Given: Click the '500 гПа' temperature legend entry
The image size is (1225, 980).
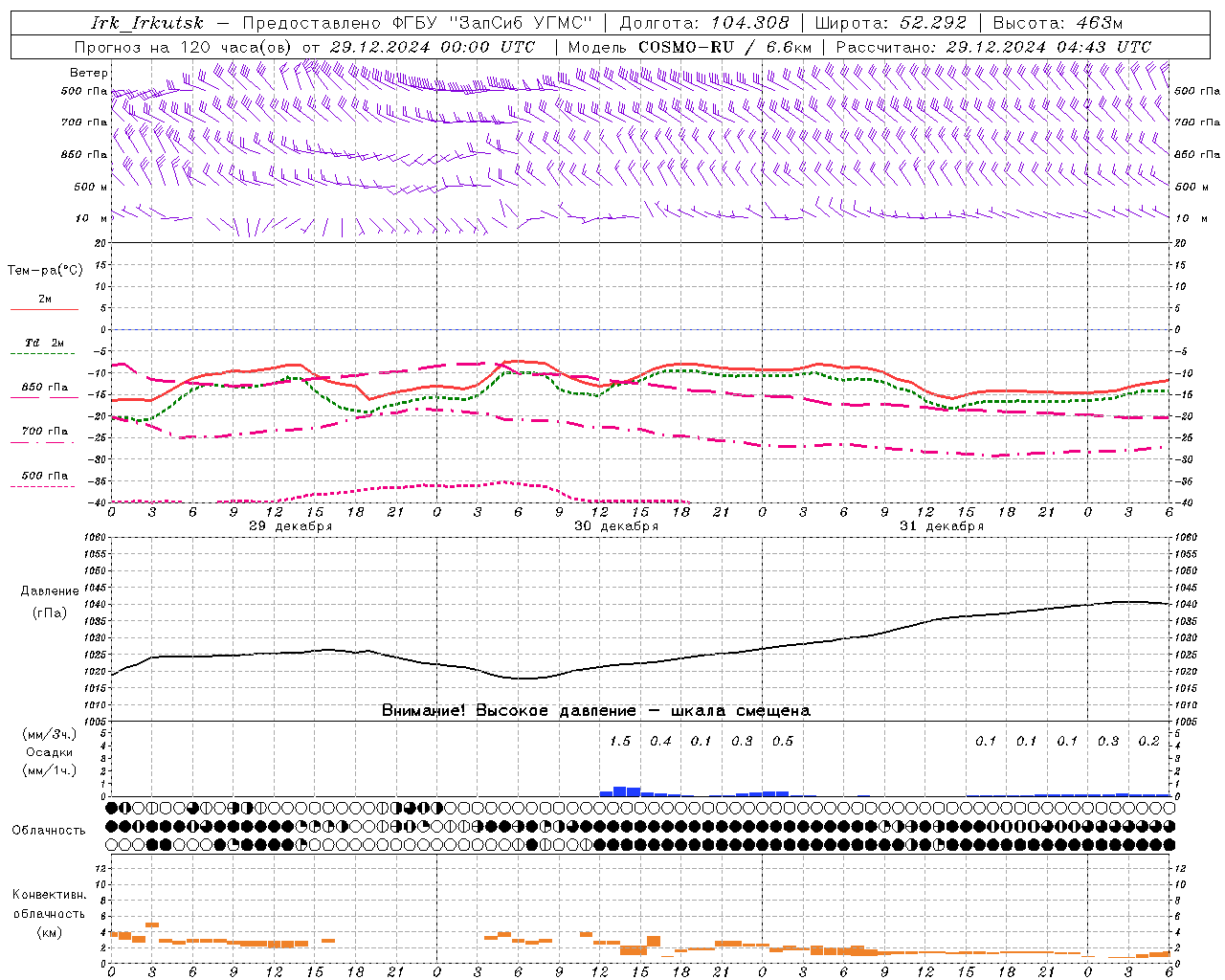Looking at the screenshot, I should coord(45,476).
